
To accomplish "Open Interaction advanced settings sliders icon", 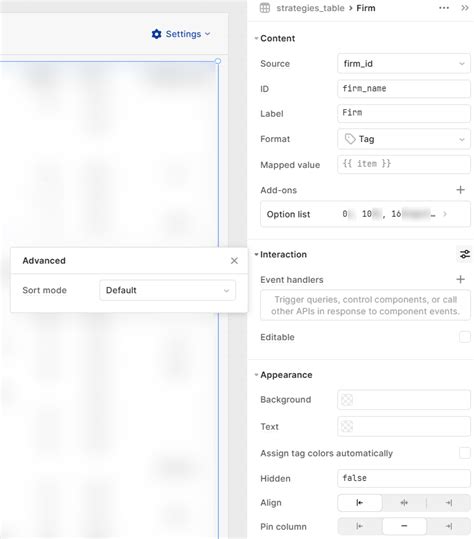I will click(465, 254).
